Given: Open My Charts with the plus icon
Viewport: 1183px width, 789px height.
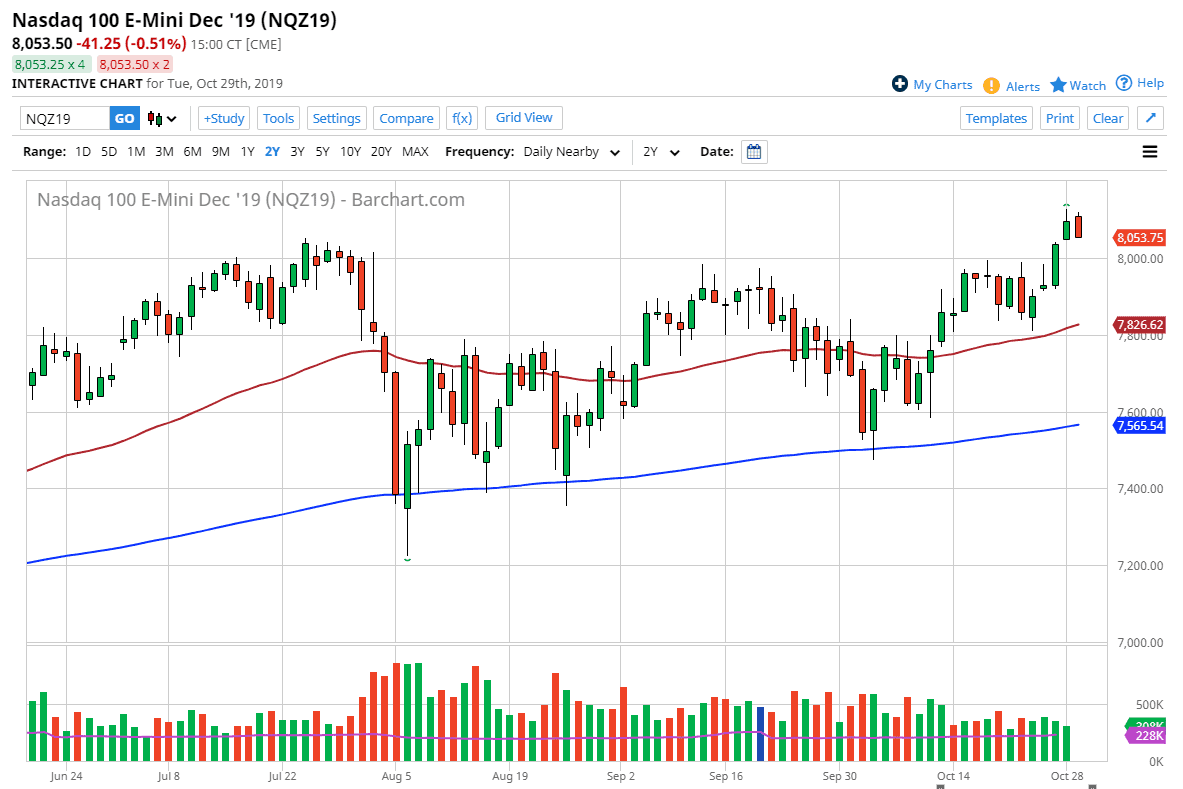Looking at the screenshot, I should (x=901, y=85).
